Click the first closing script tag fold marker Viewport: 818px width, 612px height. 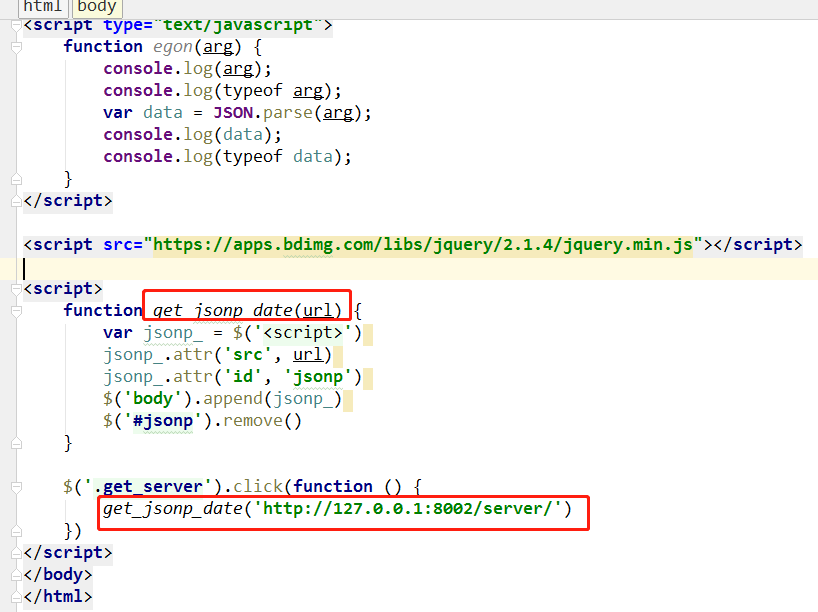16,201
